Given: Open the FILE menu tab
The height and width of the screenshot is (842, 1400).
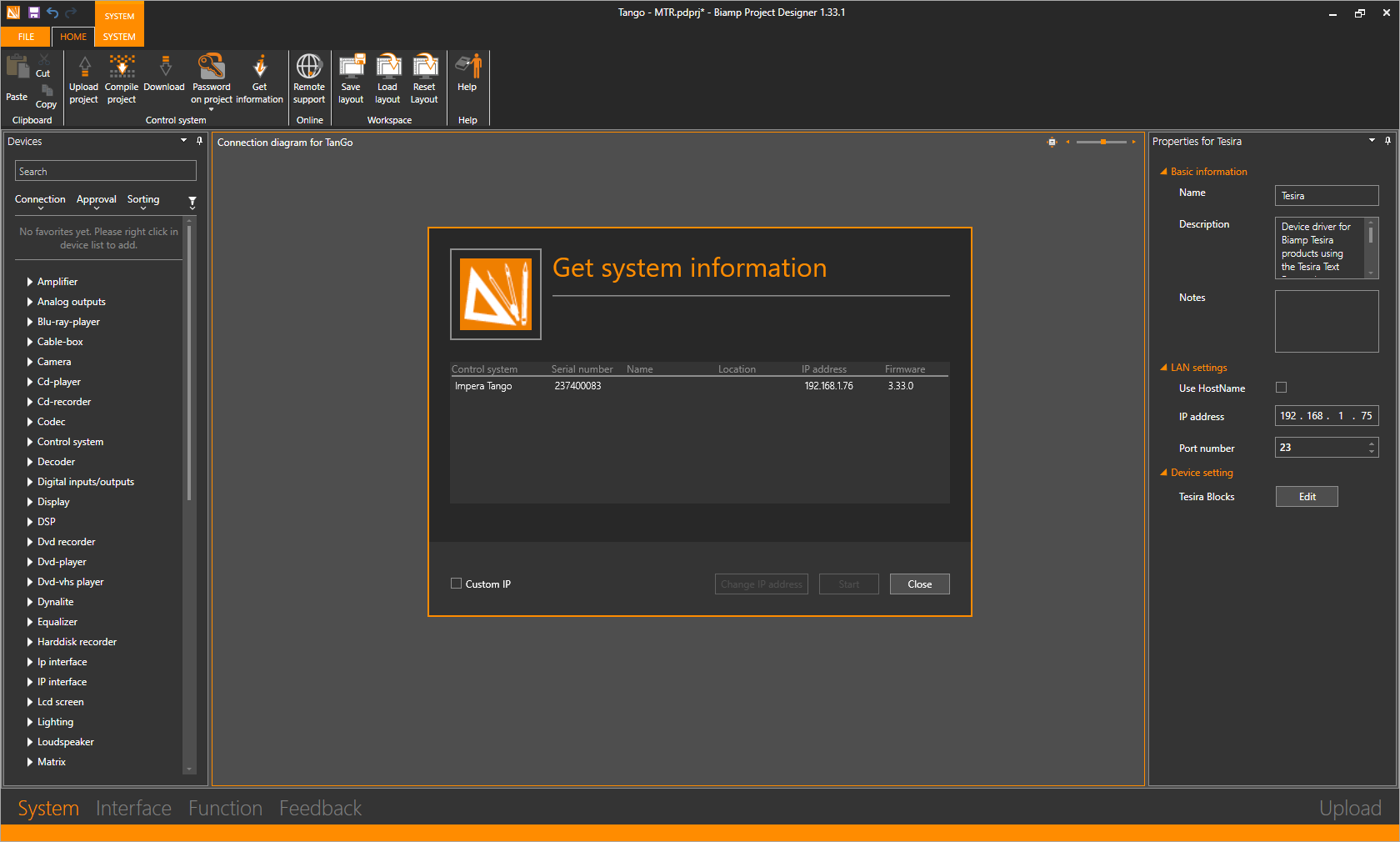Looking at the screenshot, I should pyautogui.click(x=26, y=37).
